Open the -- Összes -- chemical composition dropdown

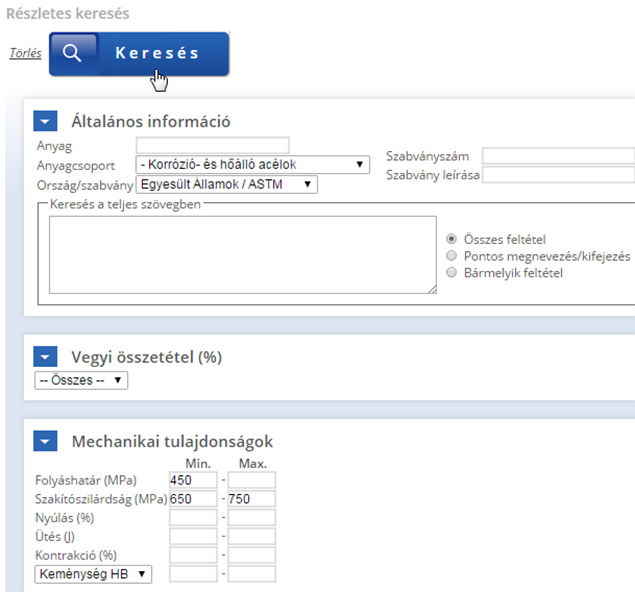tap(81, 380)
